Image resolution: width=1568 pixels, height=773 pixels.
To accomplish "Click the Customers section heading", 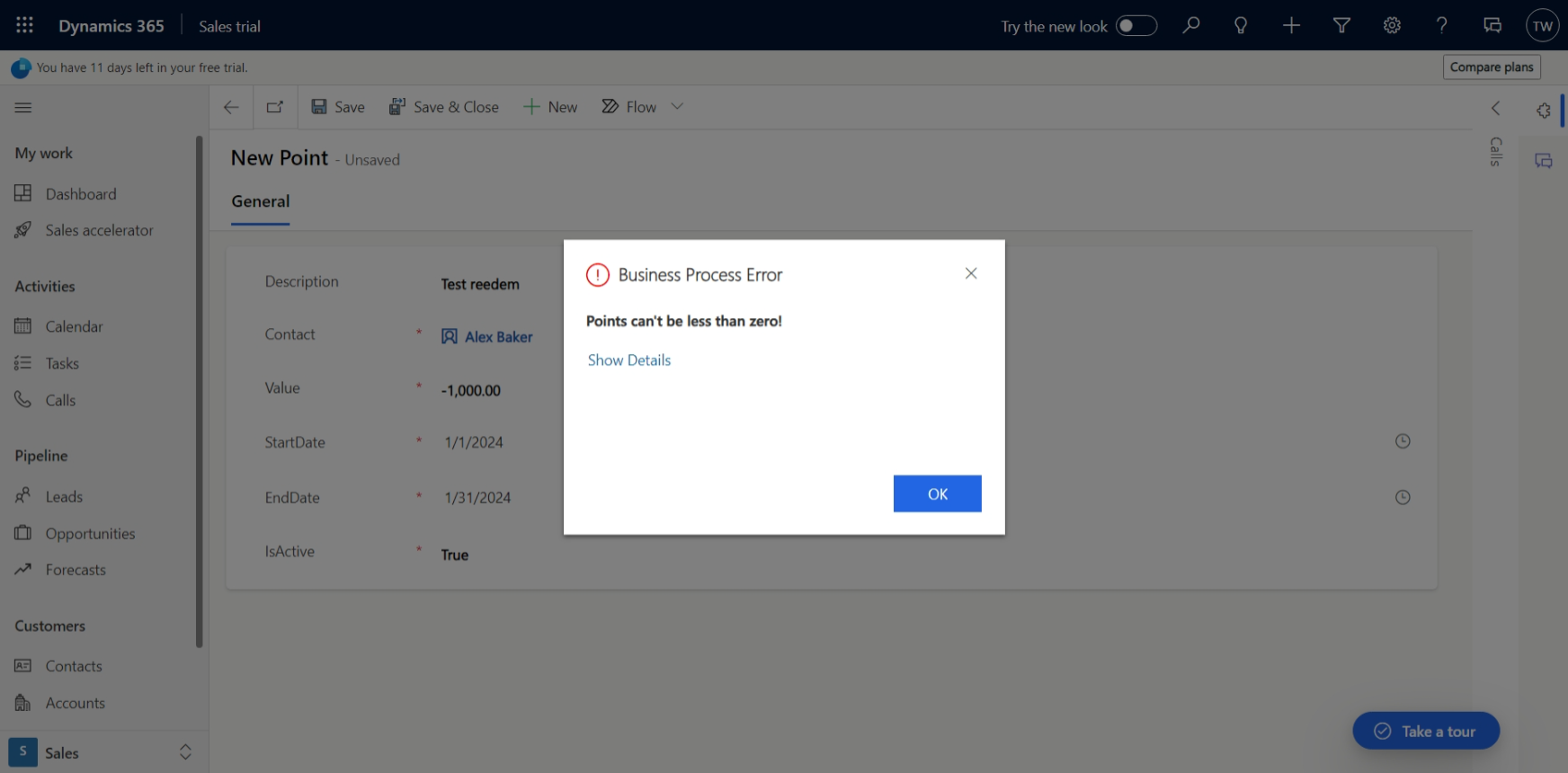I will click(x=50, y=626).
